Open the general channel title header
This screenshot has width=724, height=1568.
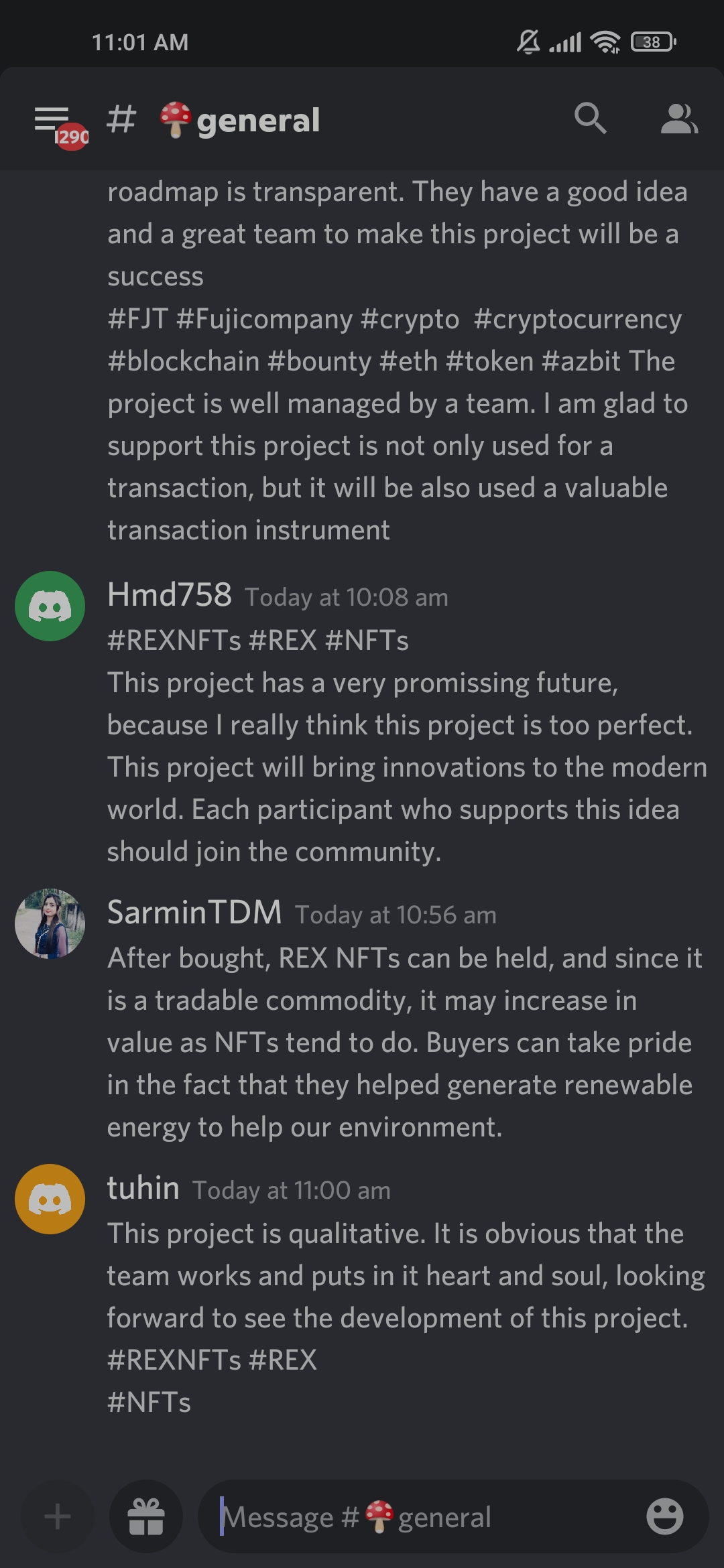point(257,121)
